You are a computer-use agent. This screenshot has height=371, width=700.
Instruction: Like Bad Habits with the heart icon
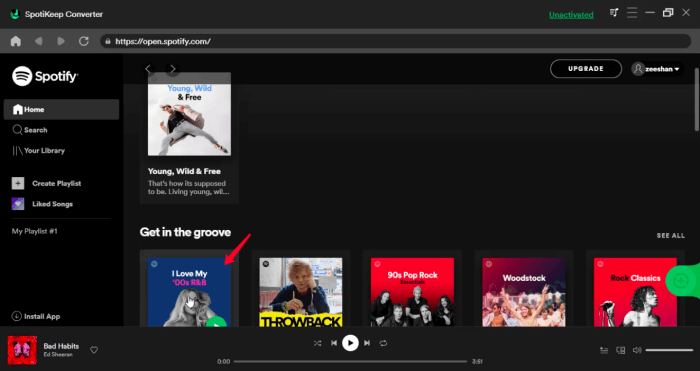click(94, 350)
